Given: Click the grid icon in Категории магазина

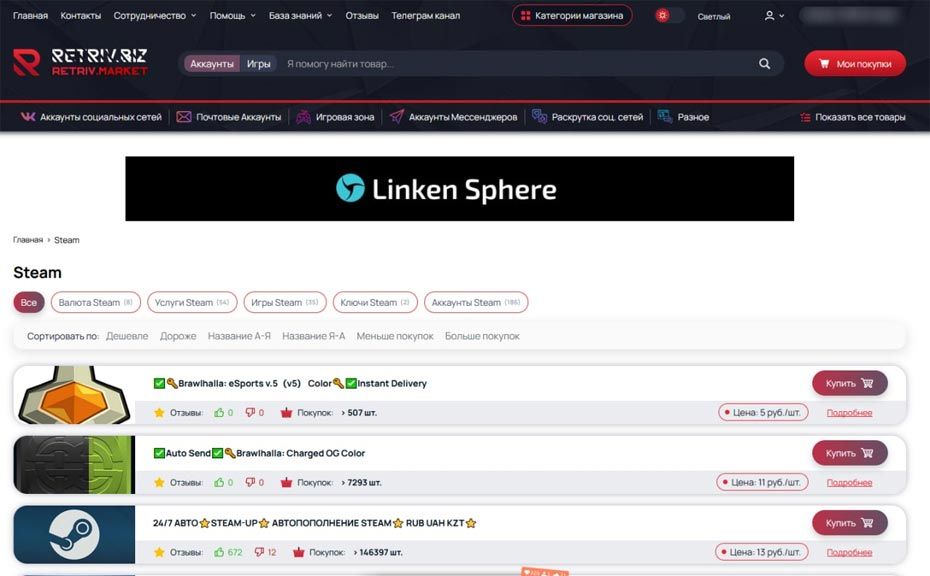Looking at the screenshot, I should (x=525, y=16).
